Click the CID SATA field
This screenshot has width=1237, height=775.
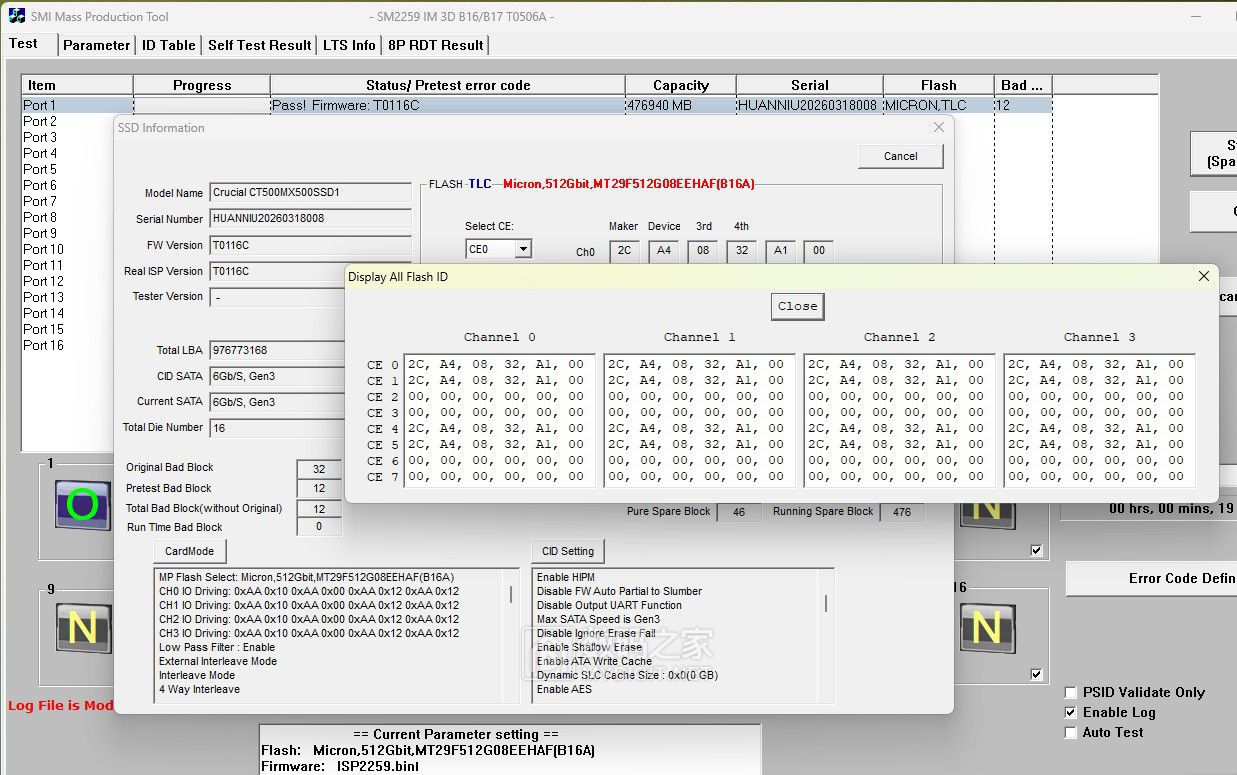[x=277, y=377]
